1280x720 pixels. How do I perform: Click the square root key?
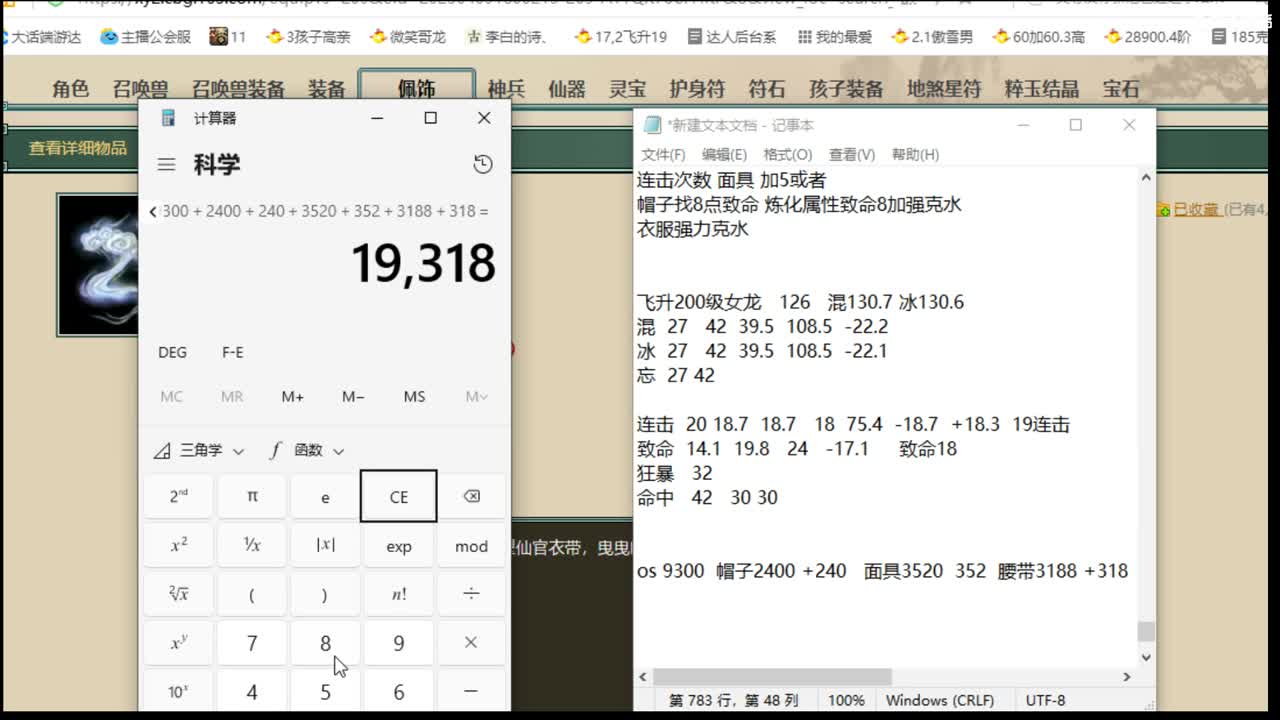pyautogui.click(x=178, y=594)
